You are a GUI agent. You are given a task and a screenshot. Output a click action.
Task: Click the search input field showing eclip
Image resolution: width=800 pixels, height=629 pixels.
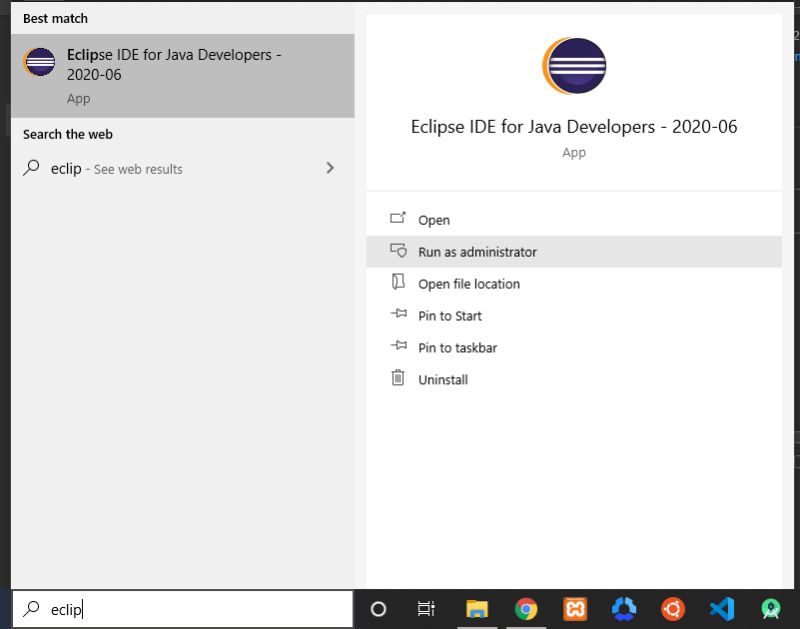point(180,607)
